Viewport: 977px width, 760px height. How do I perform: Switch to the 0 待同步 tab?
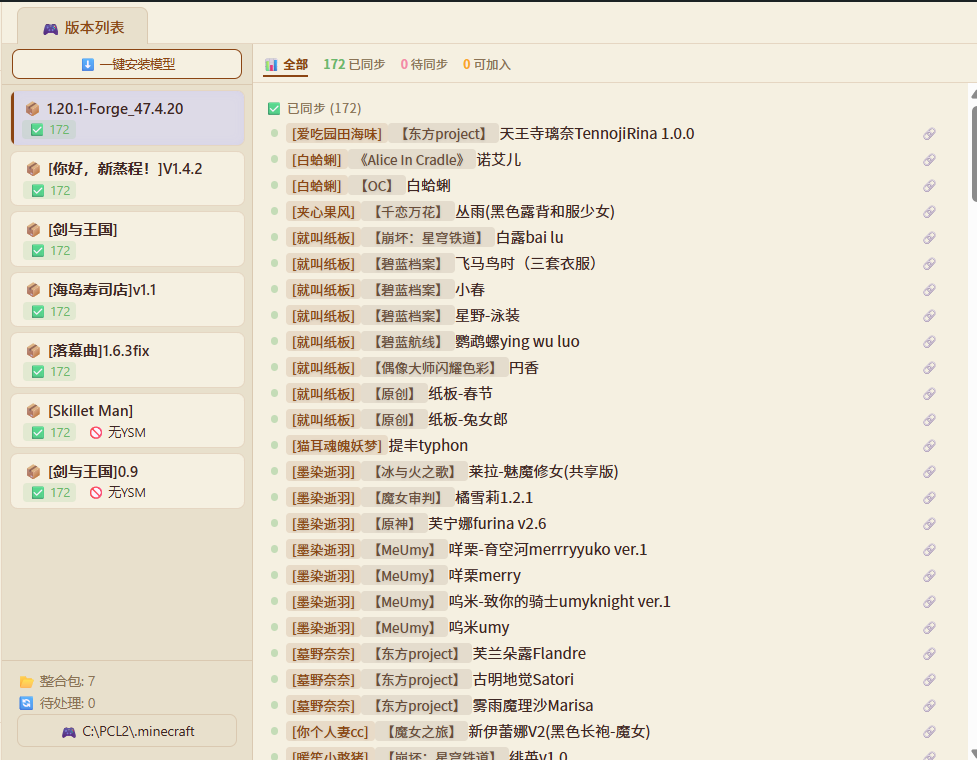(424, 64)
